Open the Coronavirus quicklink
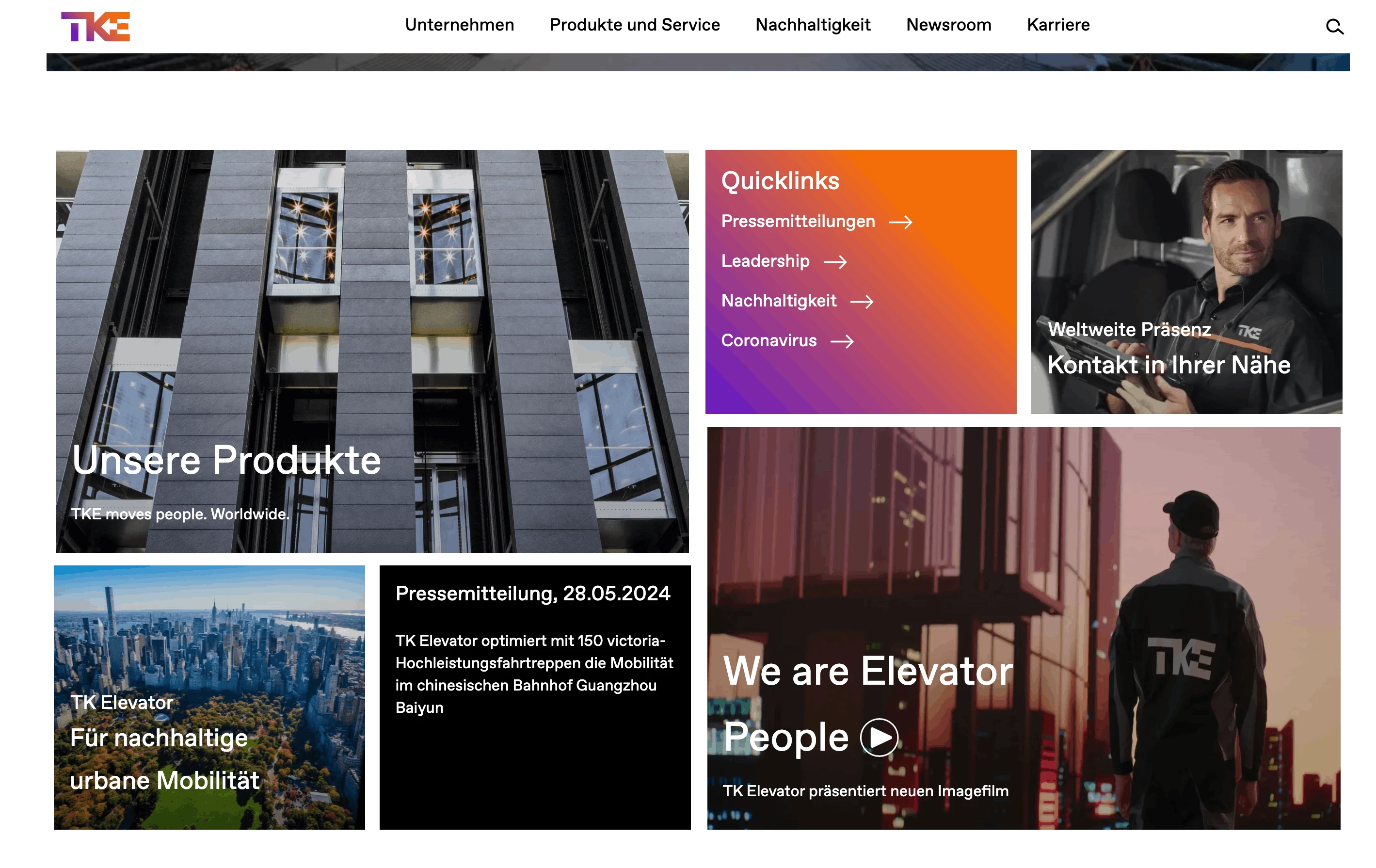Viewport: 1376px width, 868px height. [768, 340]
